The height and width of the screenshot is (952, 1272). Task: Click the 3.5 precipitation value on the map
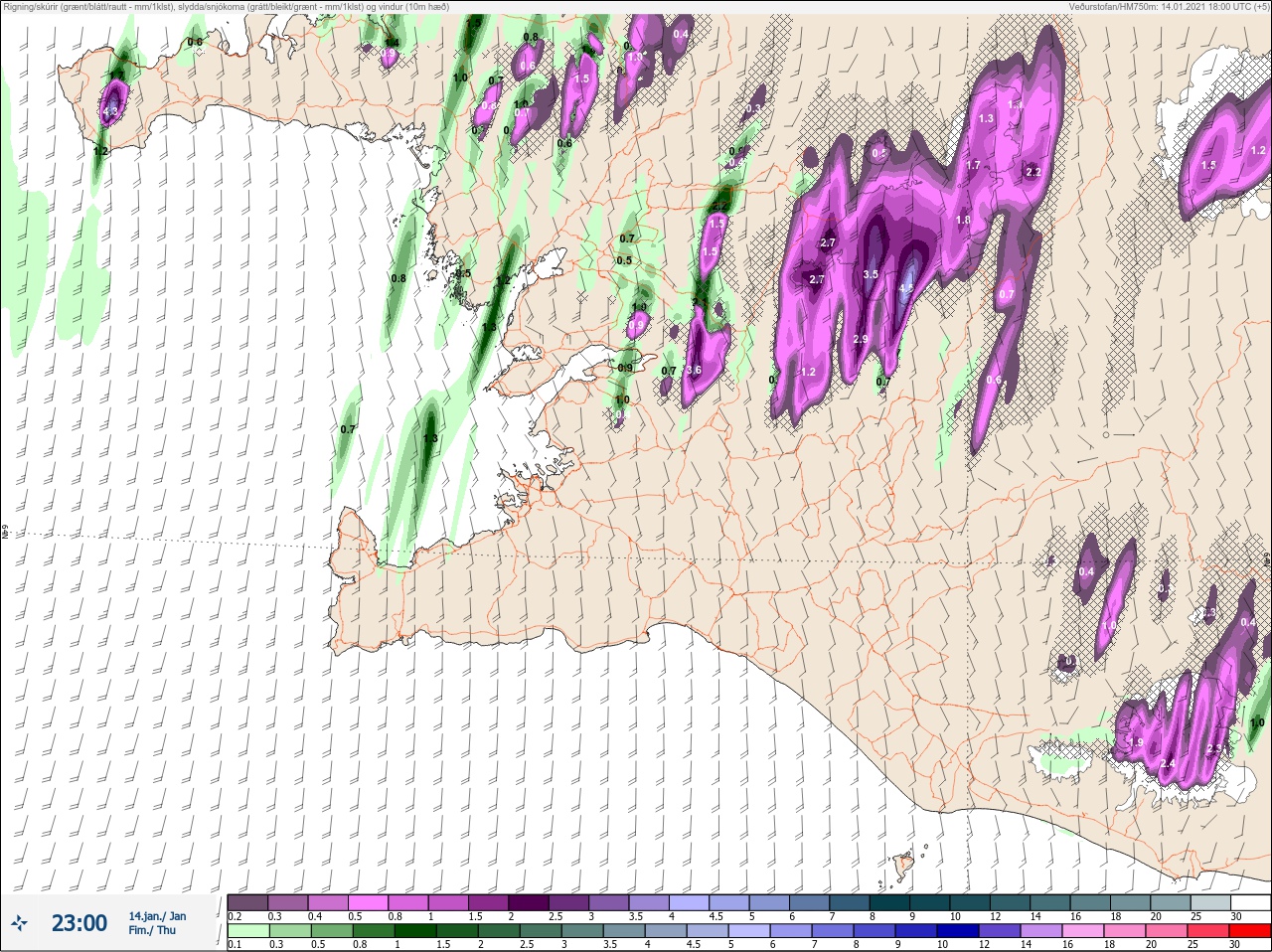point(871,274)
